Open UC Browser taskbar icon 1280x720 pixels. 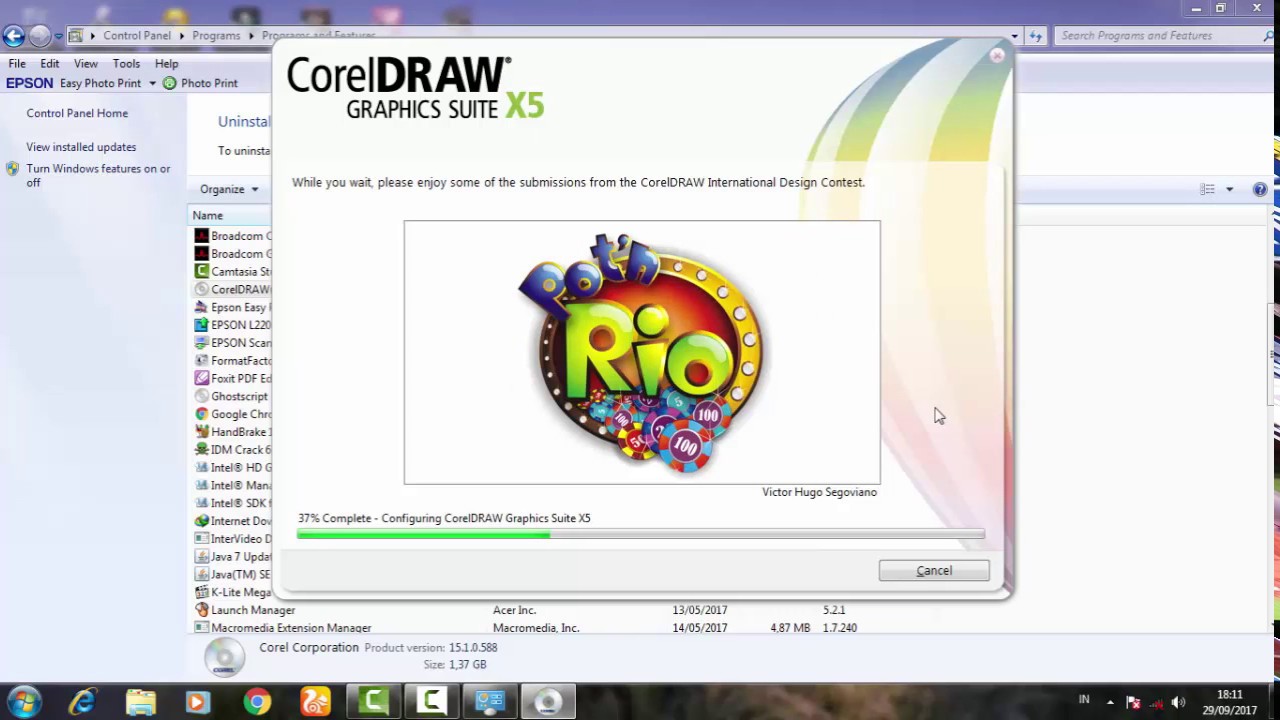(315, 702)
